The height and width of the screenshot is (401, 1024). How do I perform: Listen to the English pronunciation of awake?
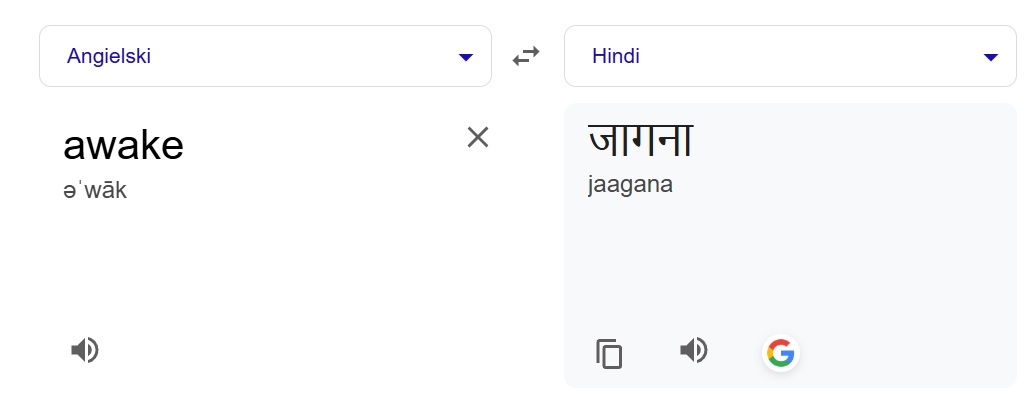click(x=85, y=350)
